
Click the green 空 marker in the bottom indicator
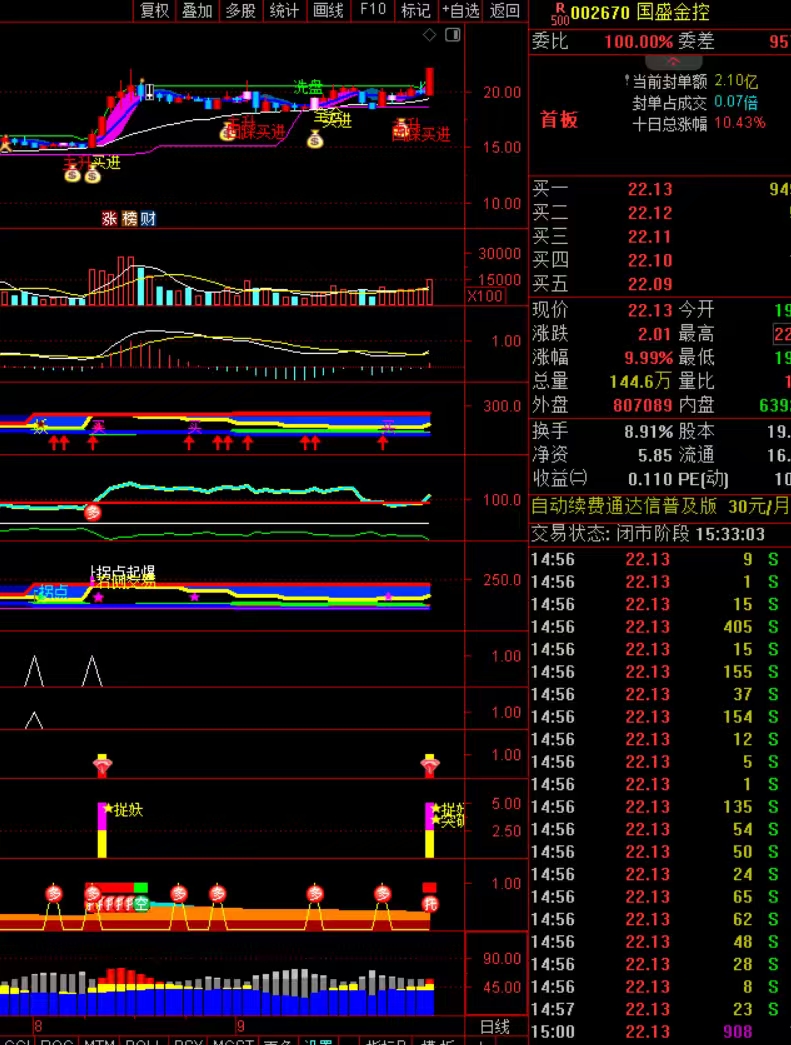tap(141, 904)
